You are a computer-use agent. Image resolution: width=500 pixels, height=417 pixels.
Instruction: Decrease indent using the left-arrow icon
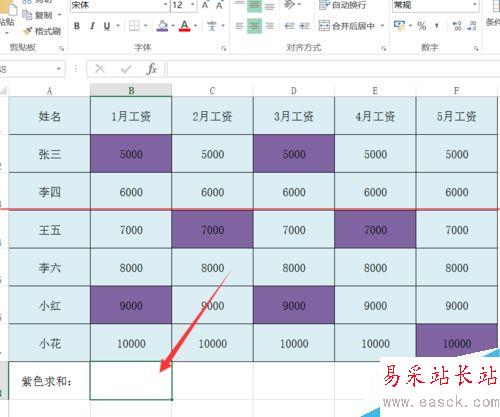coord(289,26)
